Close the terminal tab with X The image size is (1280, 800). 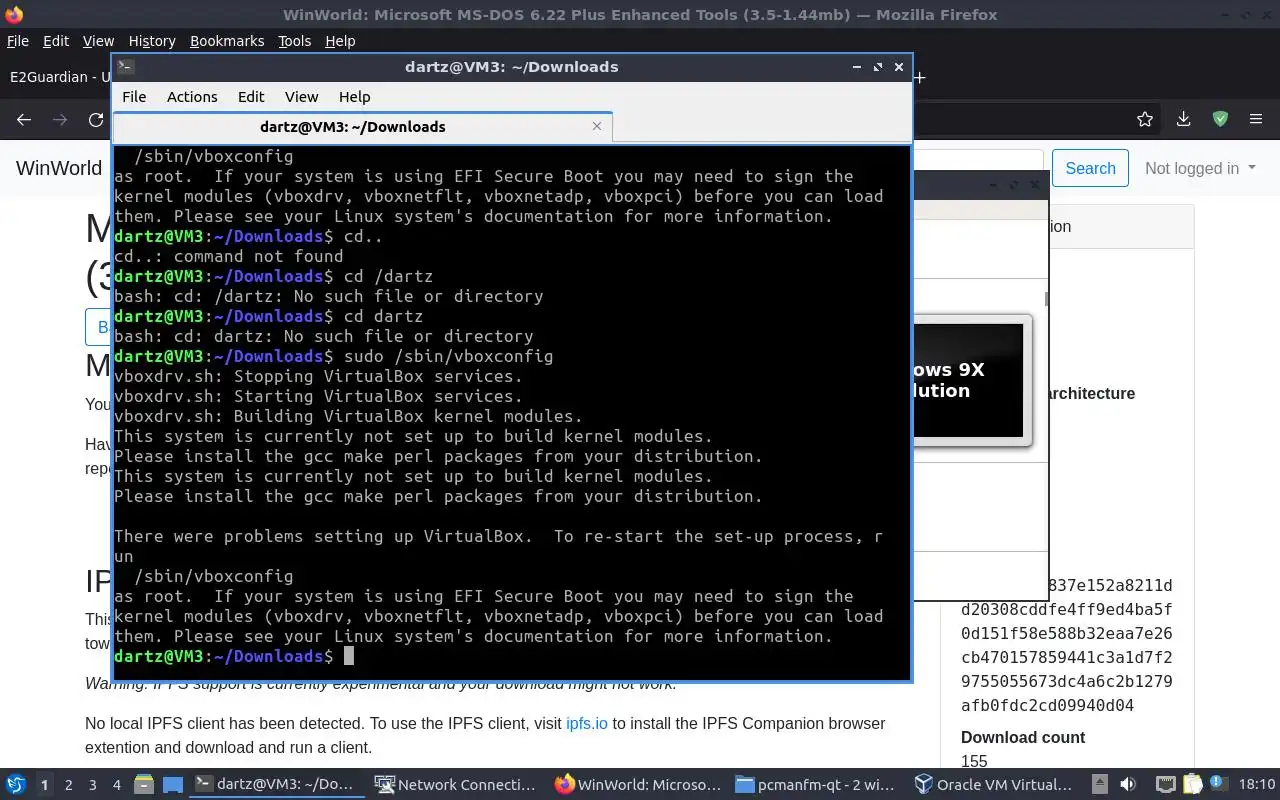click(597, 126)
